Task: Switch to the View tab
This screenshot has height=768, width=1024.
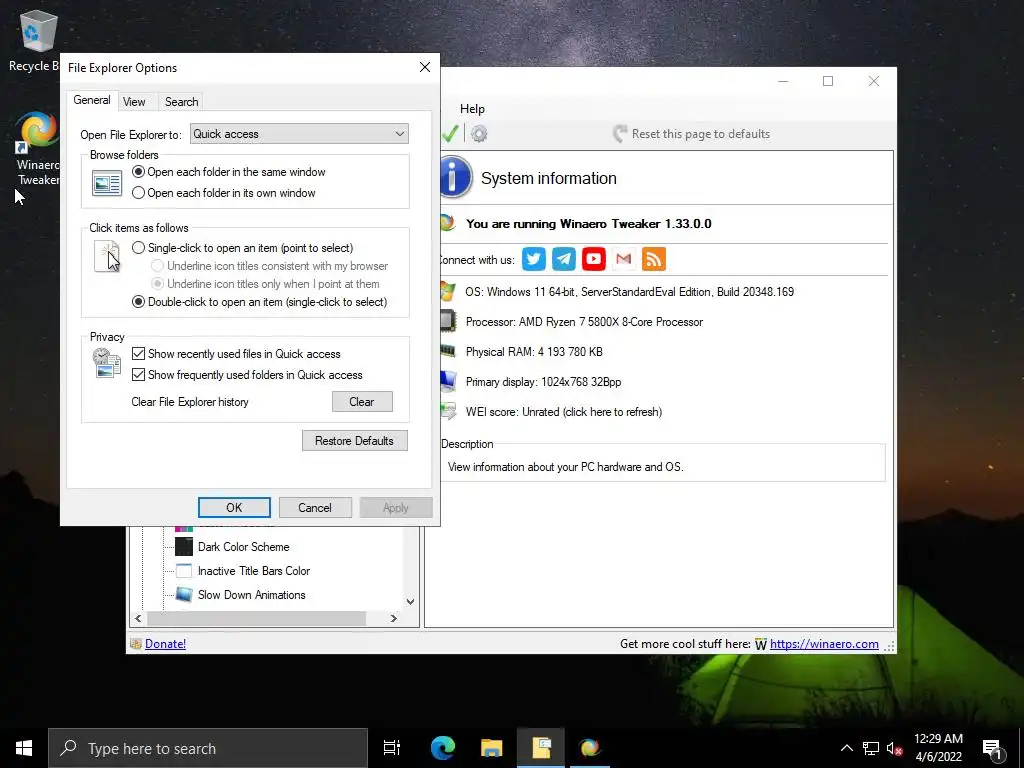Action: tap(134, 102)
